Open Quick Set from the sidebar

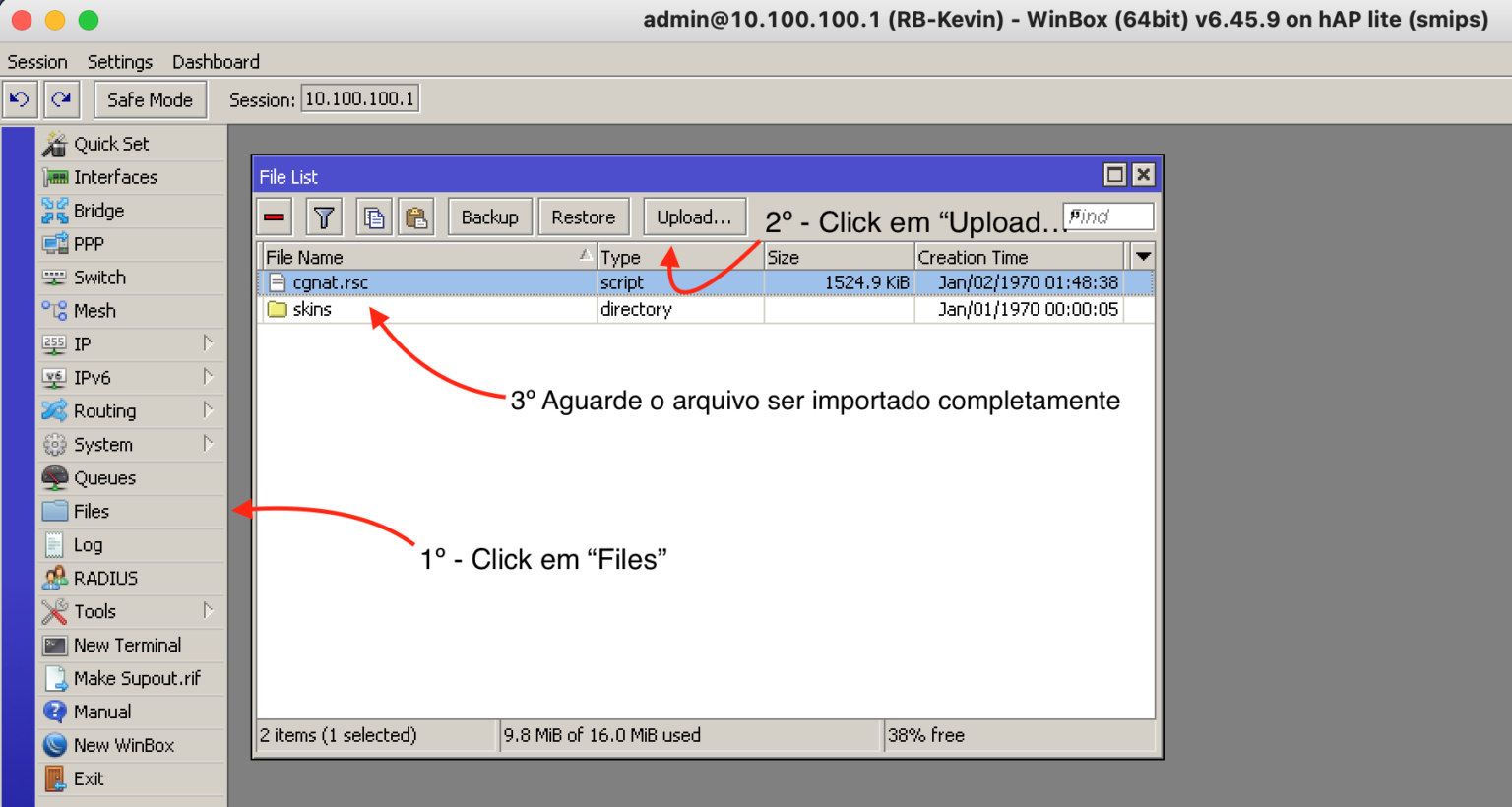coord(111,143)
